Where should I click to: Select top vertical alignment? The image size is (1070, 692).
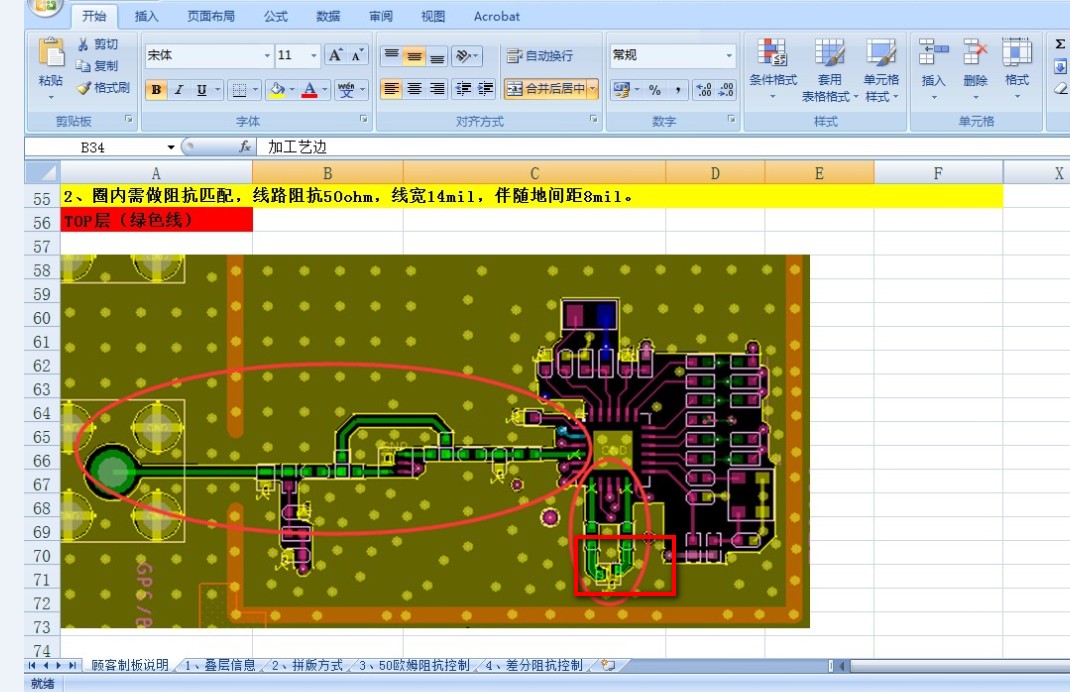coord(391,55)
